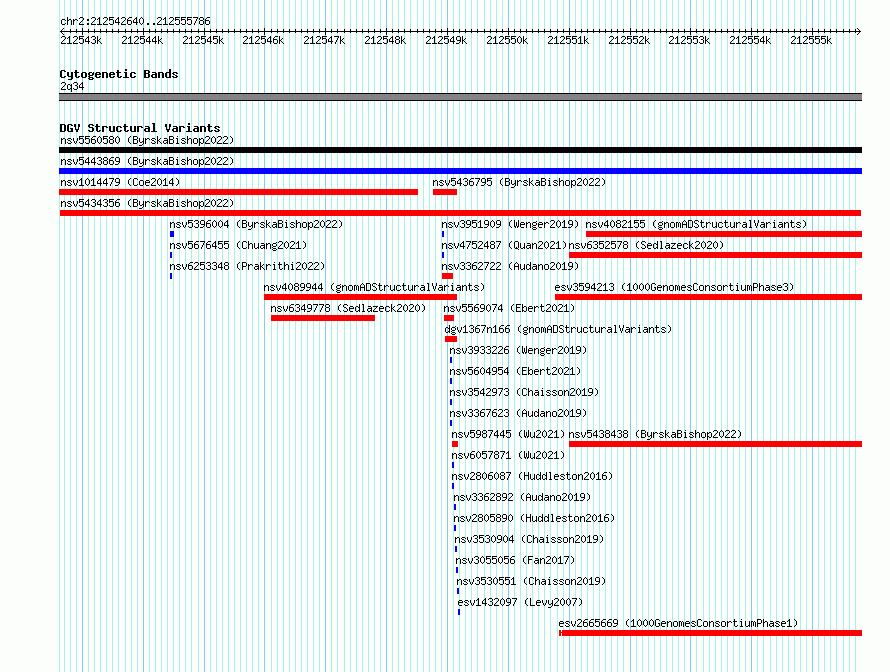The image size is (890, 672).
Task: Open nsv3542973 (Chaisson2019) entry
Action: pos(524,392)
